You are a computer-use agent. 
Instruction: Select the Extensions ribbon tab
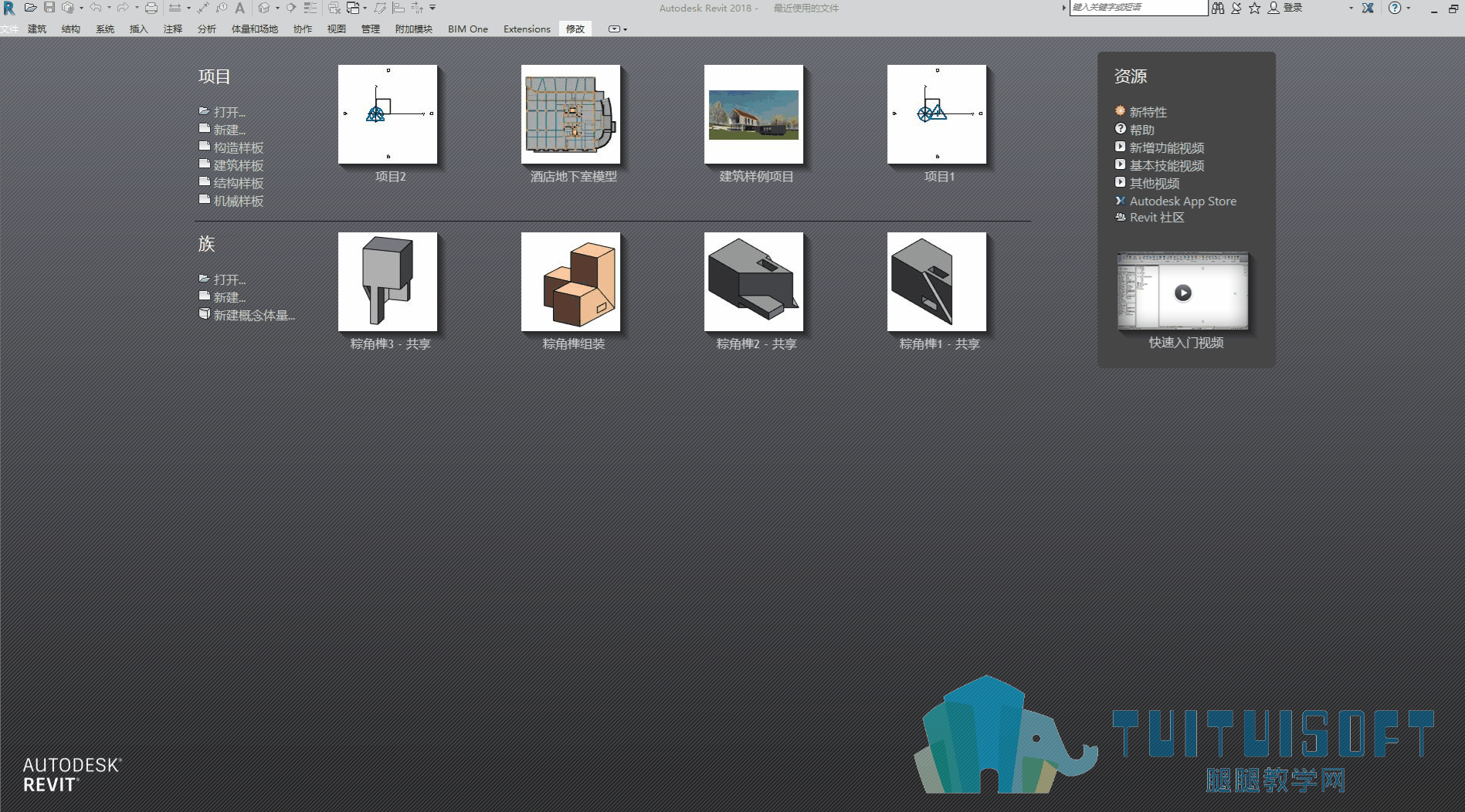click(x=527, y=29)
